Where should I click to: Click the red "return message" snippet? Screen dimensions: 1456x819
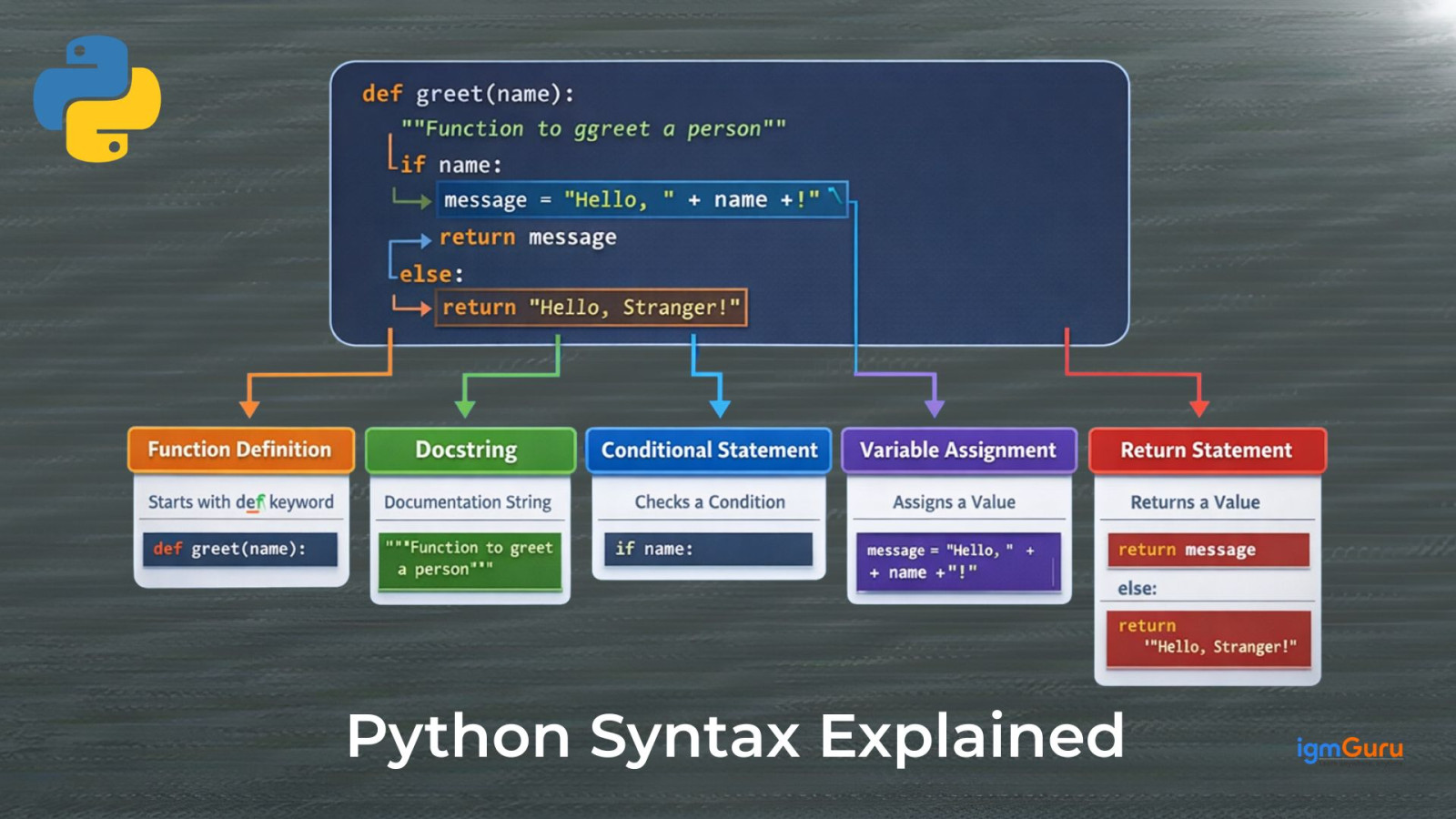coord(1208,550)
